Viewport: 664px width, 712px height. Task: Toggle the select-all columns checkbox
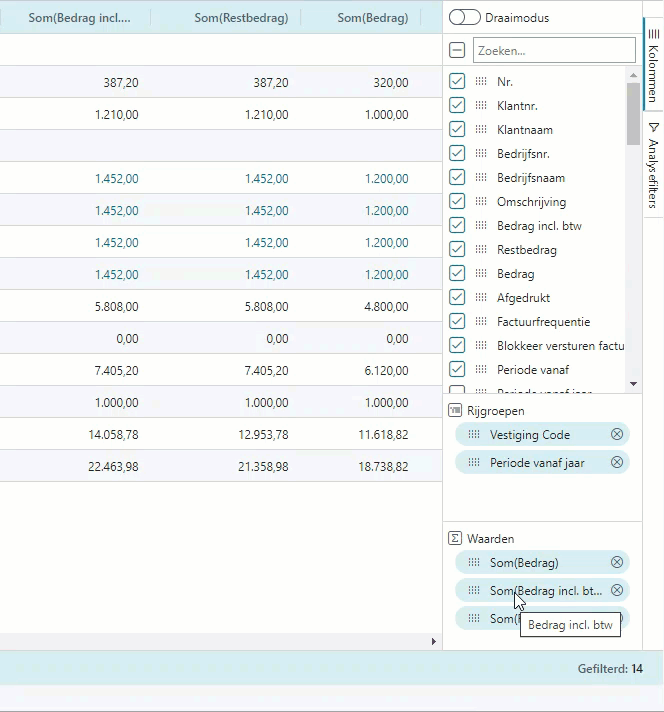[x=457, y=50]
